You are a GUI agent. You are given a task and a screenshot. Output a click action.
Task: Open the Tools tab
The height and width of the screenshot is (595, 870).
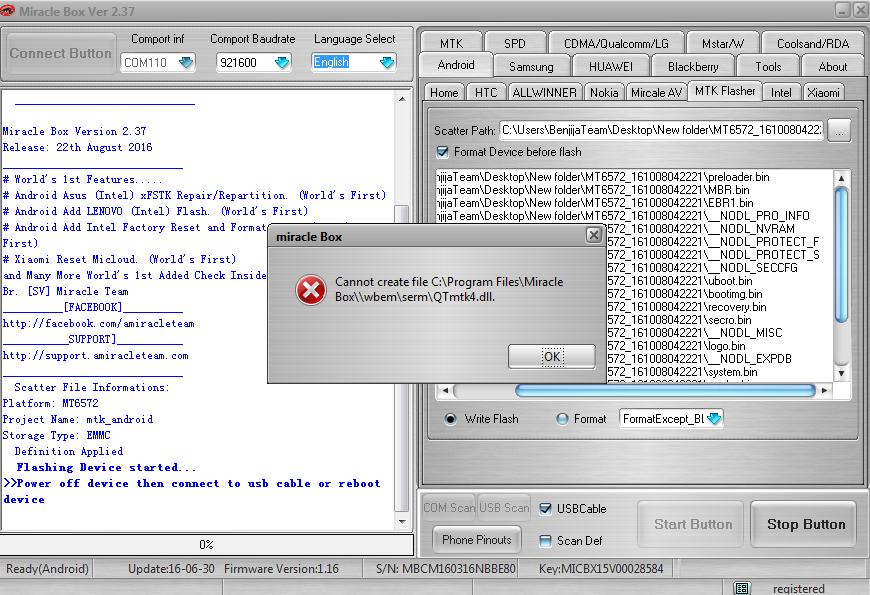coord(768,67)
